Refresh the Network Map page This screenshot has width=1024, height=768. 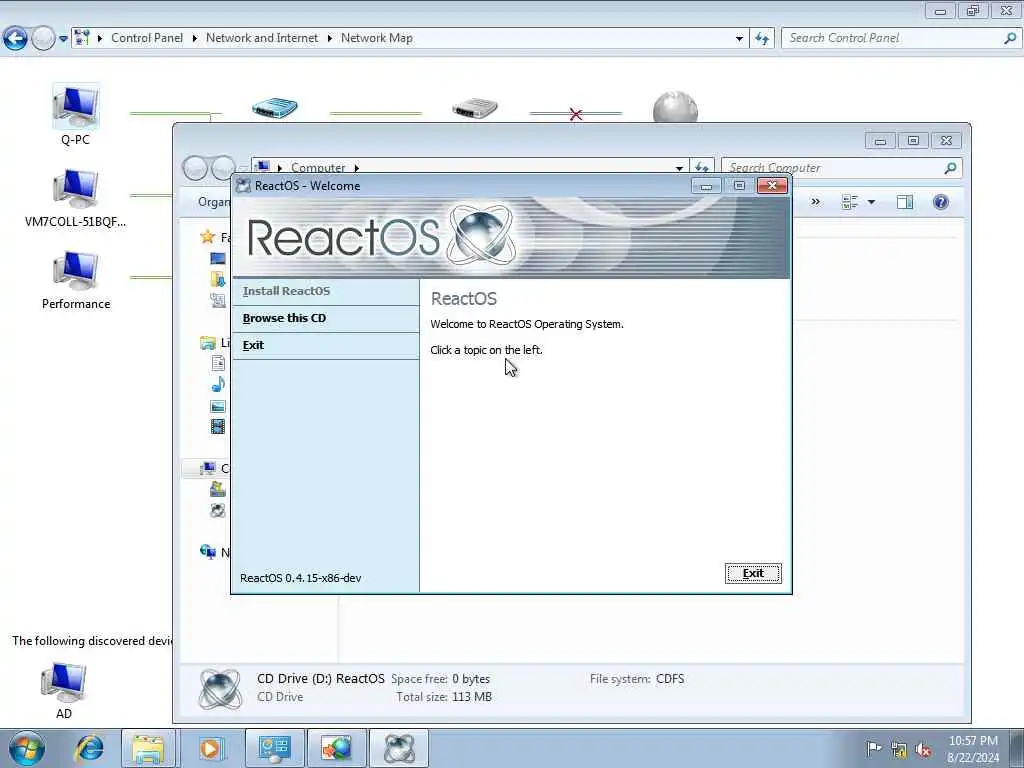pos(762,39)
